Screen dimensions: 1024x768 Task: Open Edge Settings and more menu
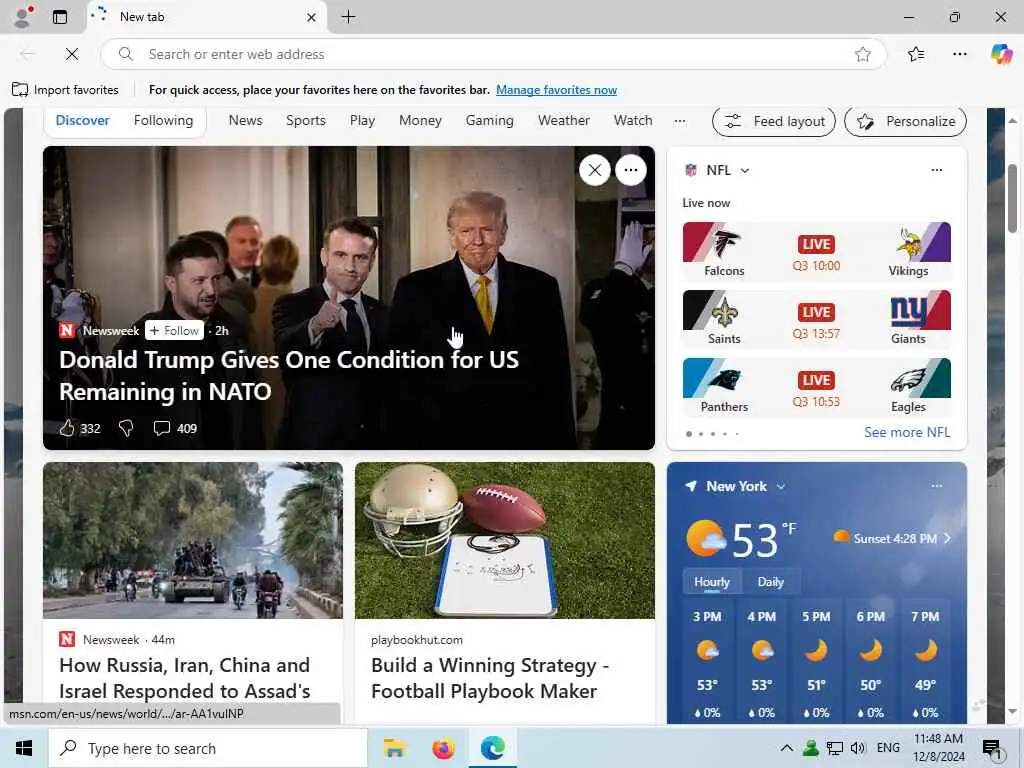(x=959, y=54)
